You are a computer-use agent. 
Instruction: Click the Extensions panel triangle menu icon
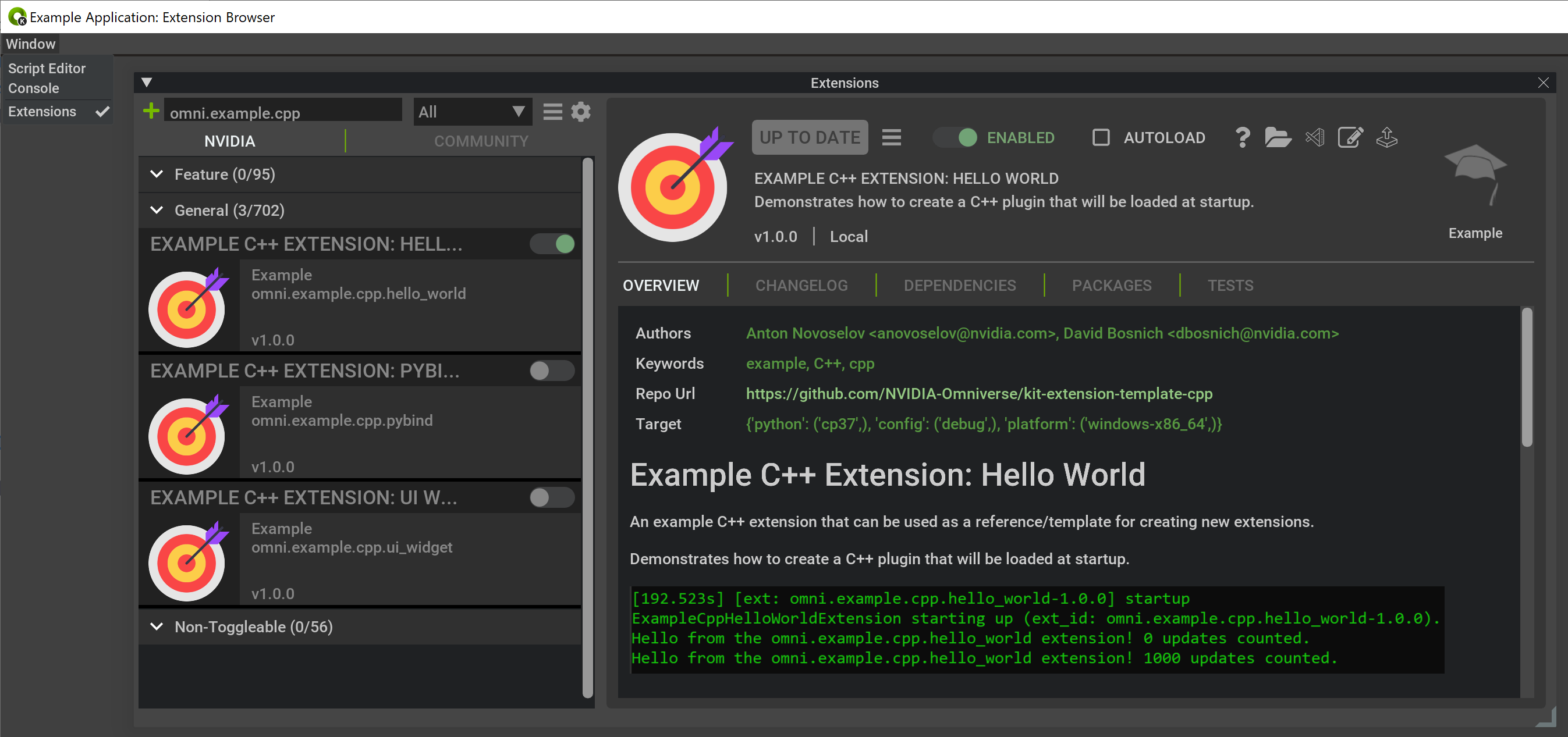point(146,82)
